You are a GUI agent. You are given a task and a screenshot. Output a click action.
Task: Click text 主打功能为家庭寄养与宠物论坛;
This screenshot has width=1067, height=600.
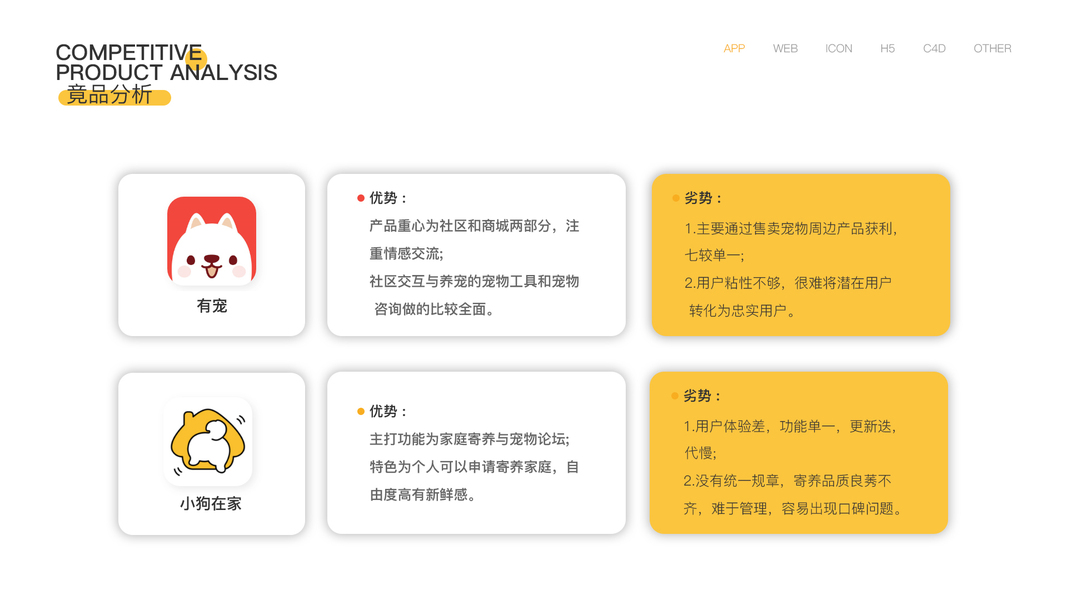(x=470, y=439)
